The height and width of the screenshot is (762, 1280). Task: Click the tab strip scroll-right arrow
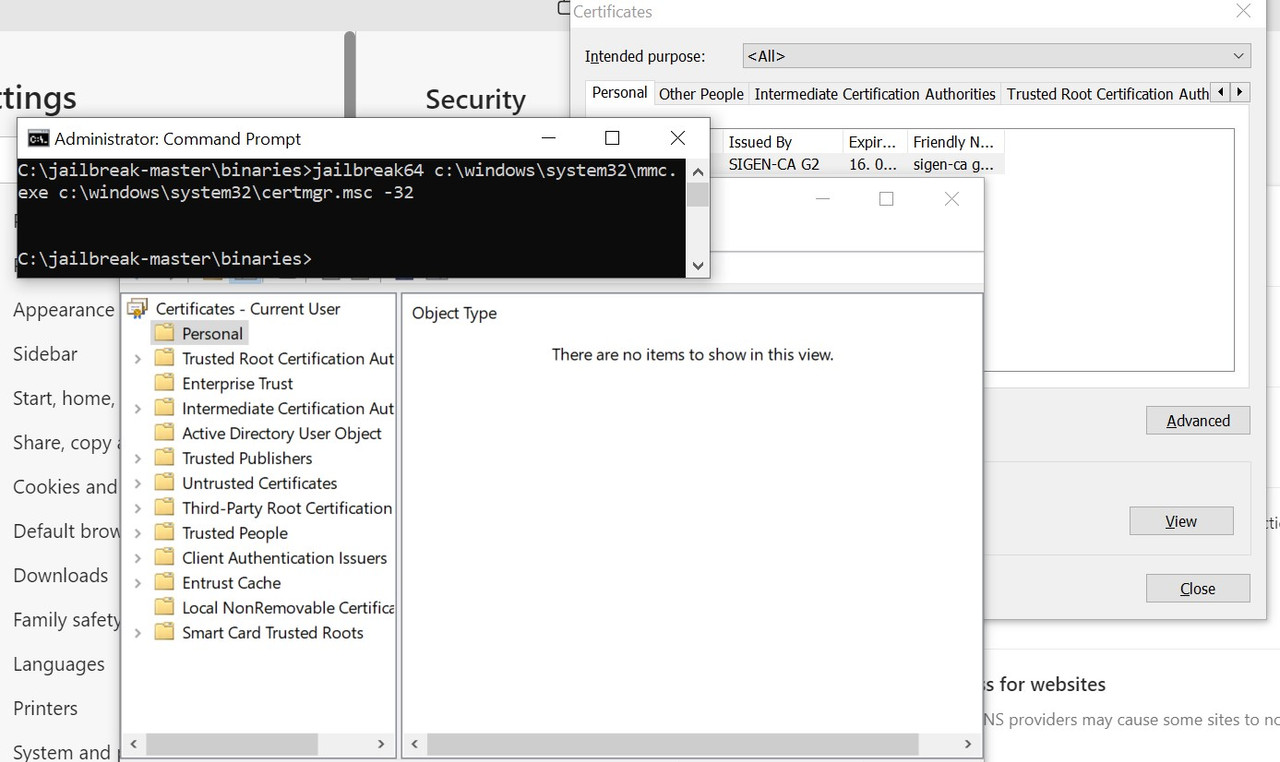[1240, 92]
